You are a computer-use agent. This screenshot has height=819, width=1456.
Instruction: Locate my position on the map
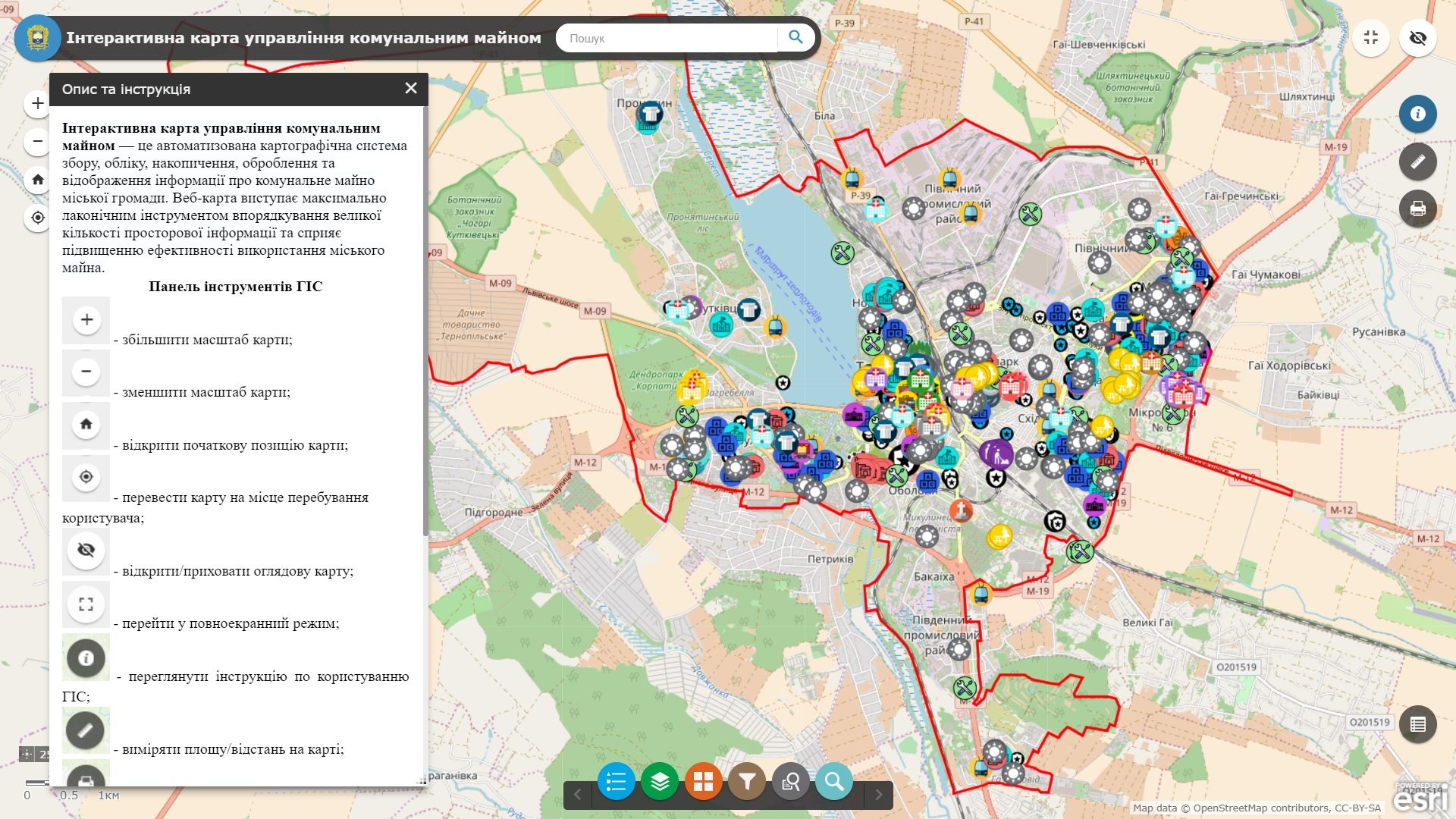pyautogui.click(x=38, y=218)
